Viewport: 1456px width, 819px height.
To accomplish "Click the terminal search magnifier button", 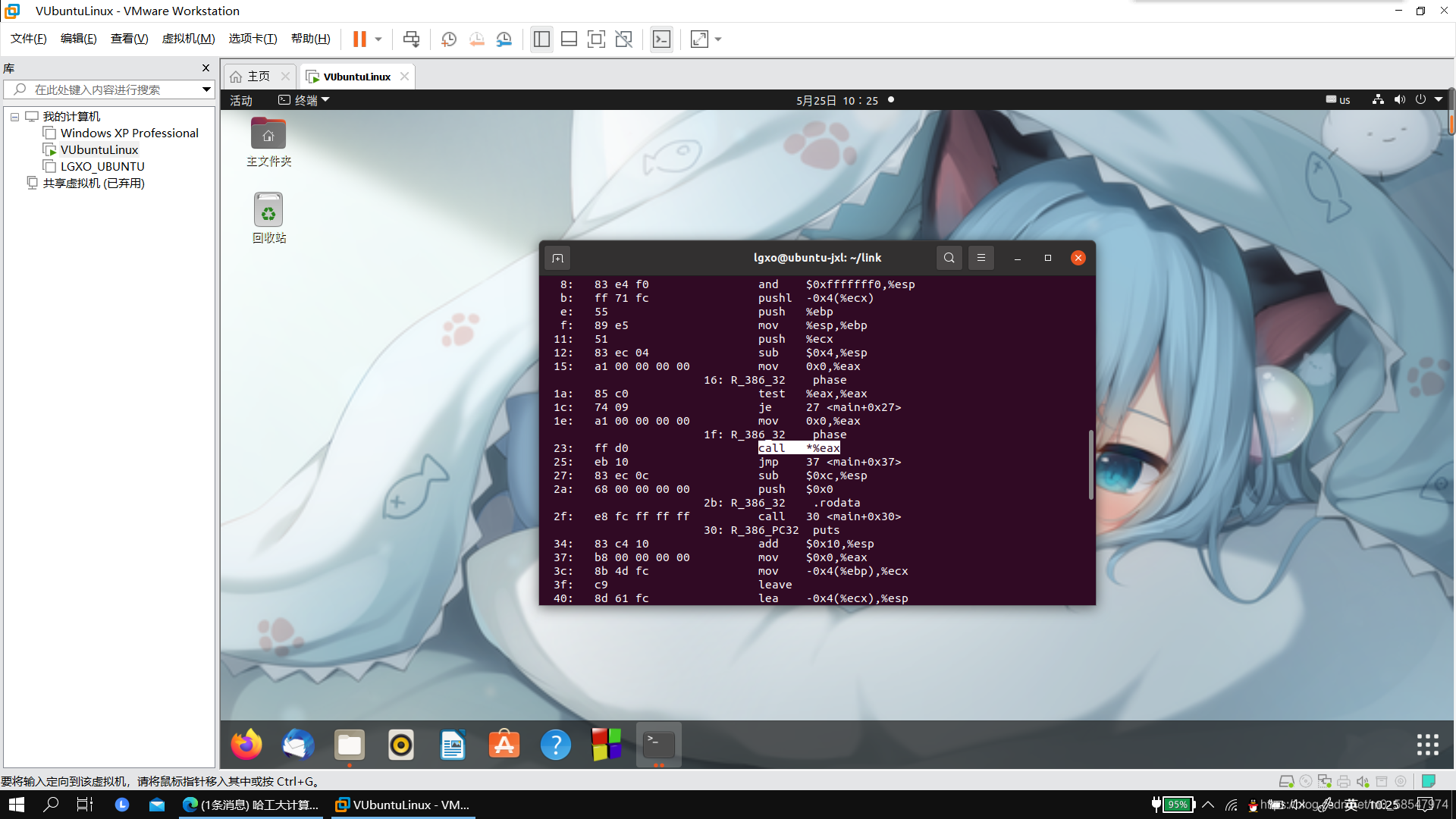I will [x=949, y=259].
